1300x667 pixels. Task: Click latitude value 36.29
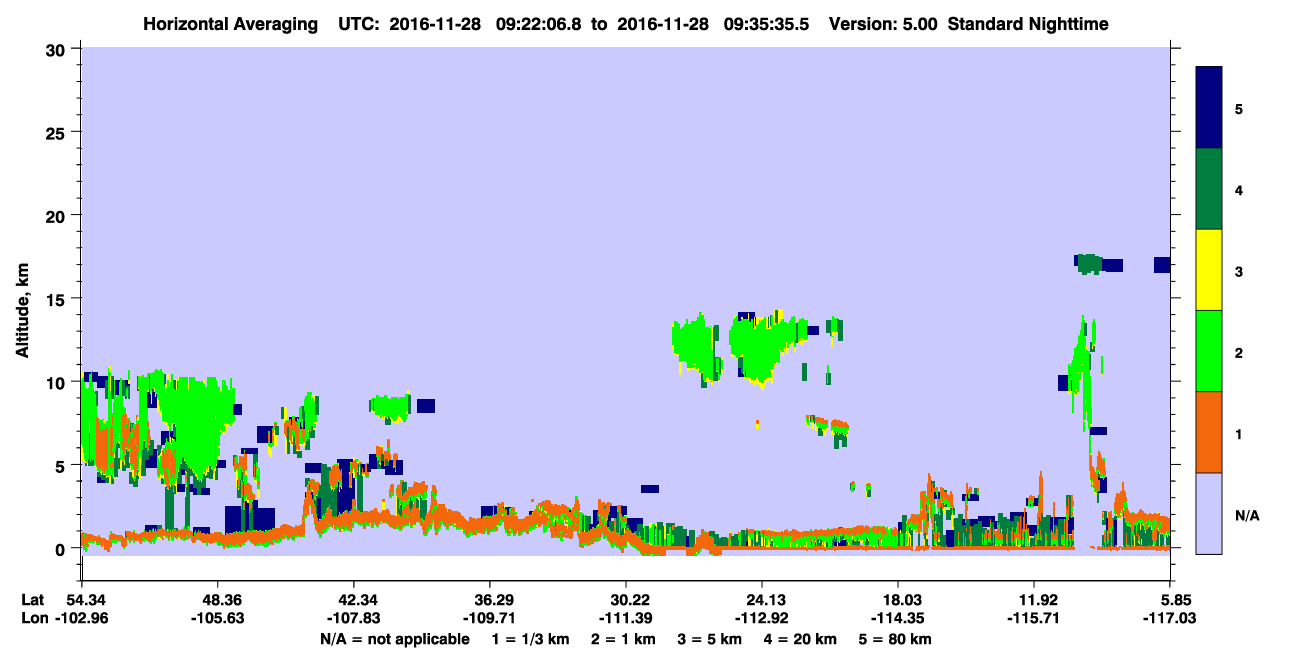point(490,600)
